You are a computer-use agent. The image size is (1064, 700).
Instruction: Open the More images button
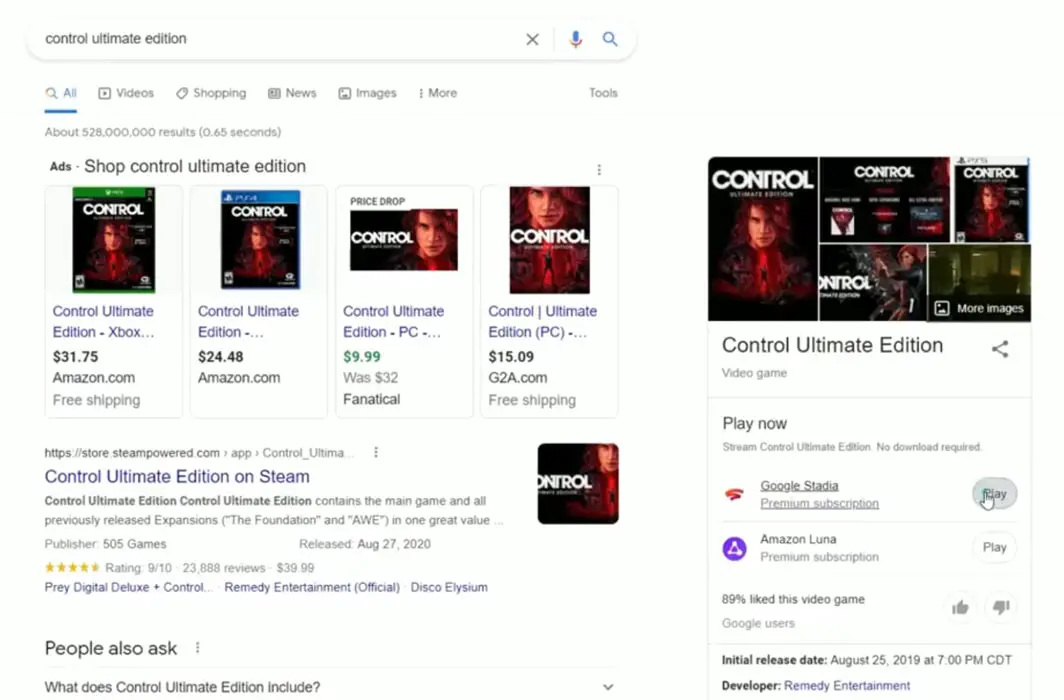(980, 309)
